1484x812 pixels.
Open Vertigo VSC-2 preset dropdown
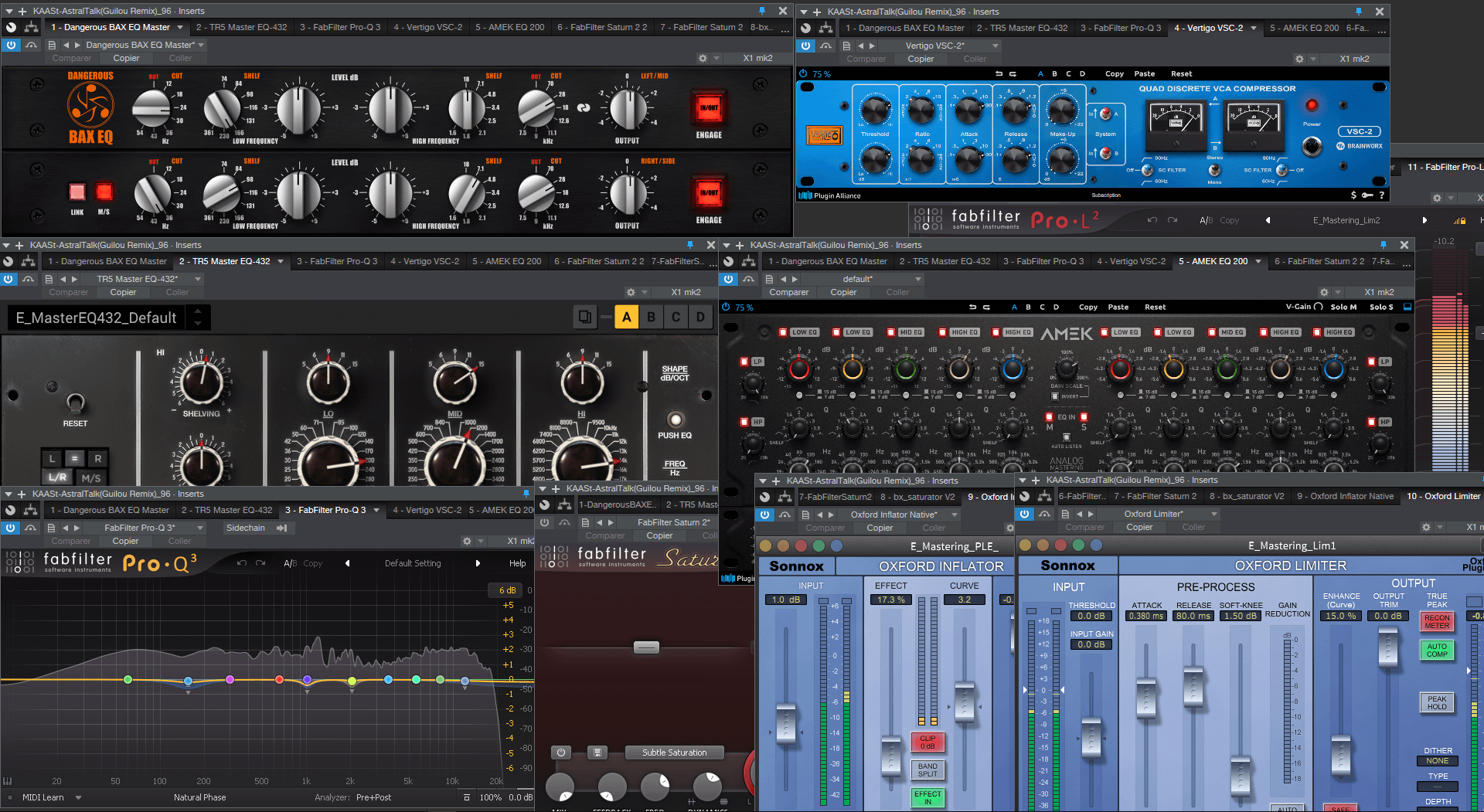tap(996, 46)
